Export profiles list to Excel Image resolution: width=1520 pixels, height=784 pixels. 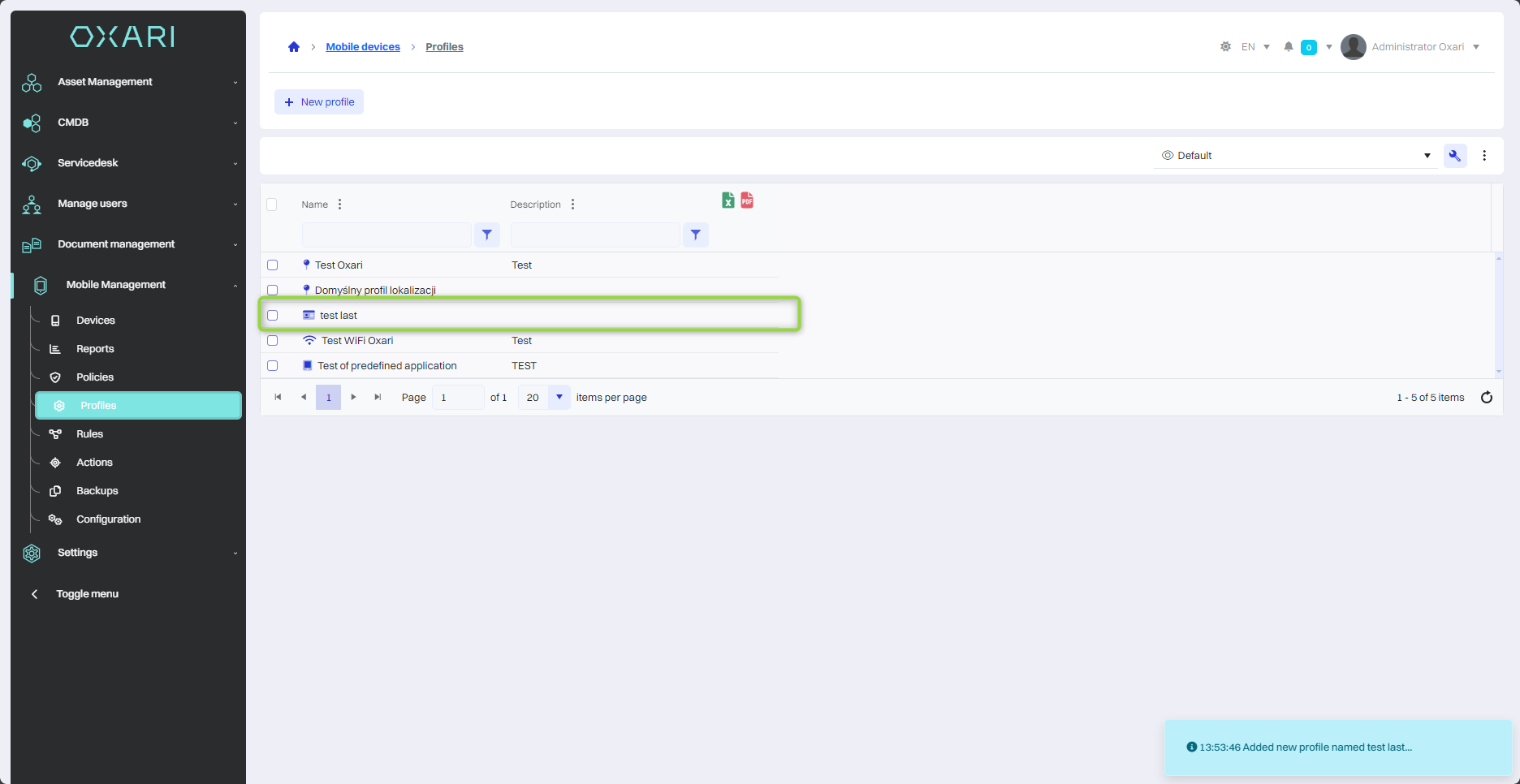click(x=728, y=200)
